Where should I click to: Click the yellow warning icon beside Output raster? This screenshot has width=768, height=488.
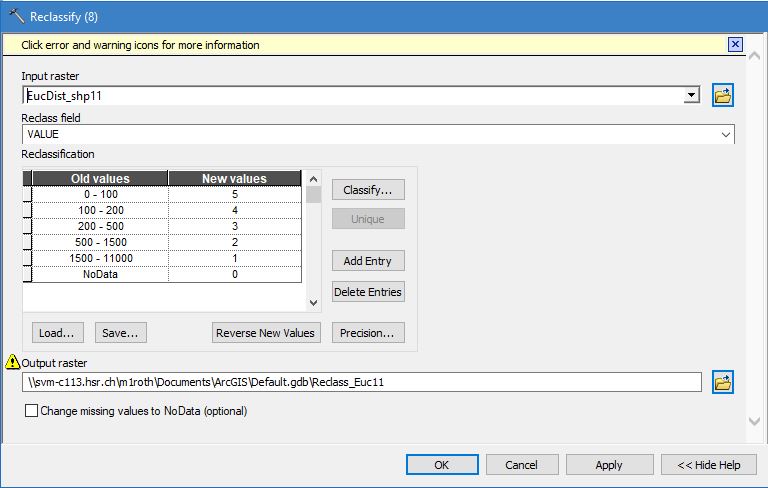click(x=13, y=362)
